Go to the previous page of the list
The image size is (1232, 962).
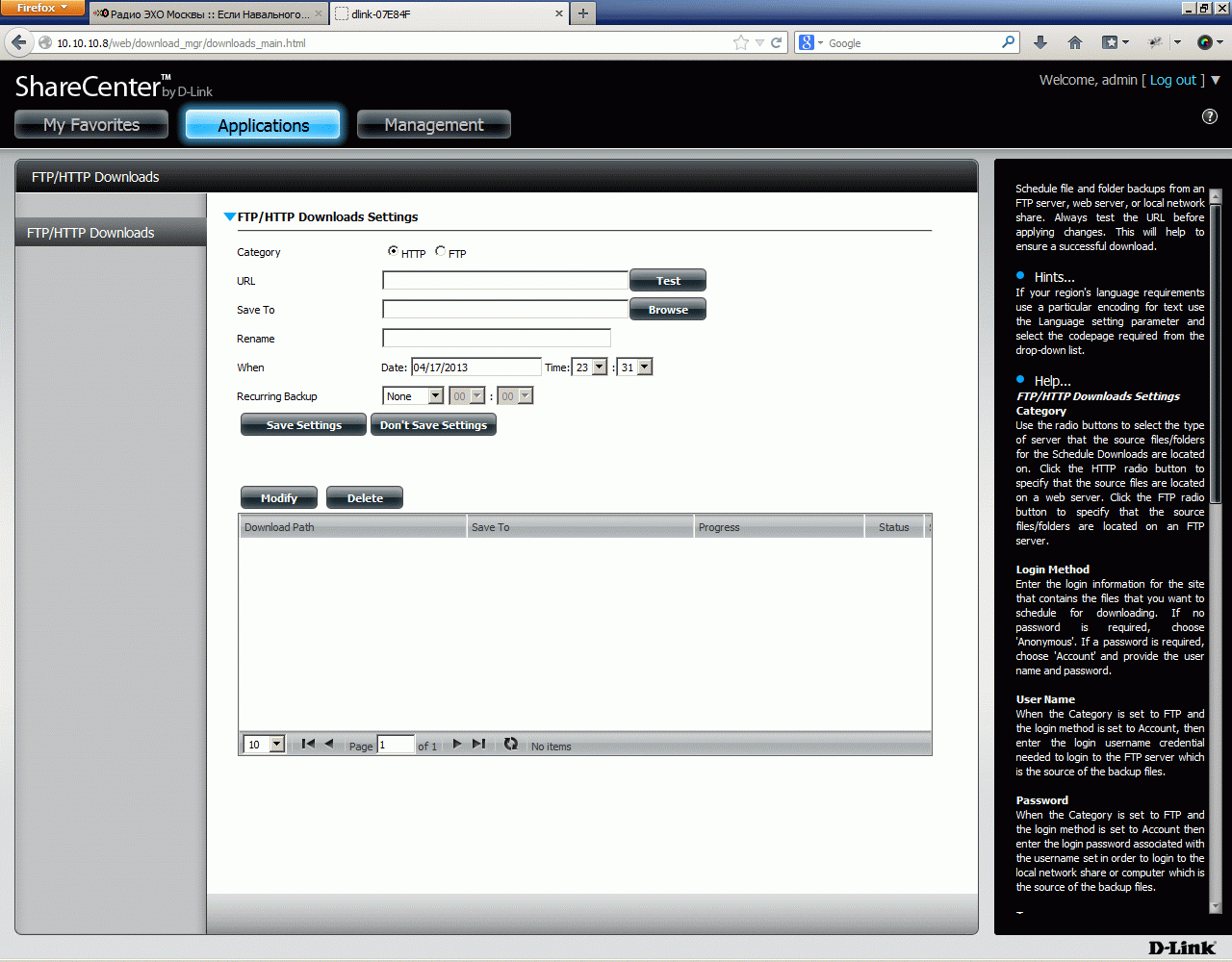[329, 744]
